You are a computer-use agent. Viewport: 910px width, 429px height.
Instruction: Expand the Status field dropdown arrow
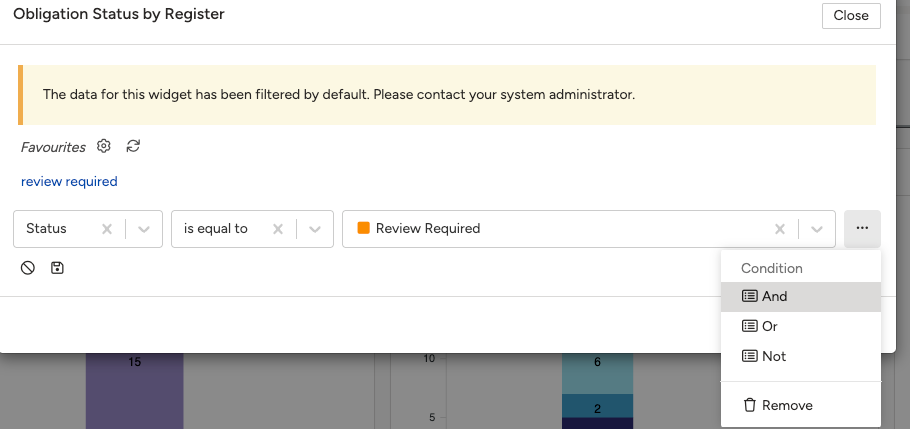[x=144, y=229]
